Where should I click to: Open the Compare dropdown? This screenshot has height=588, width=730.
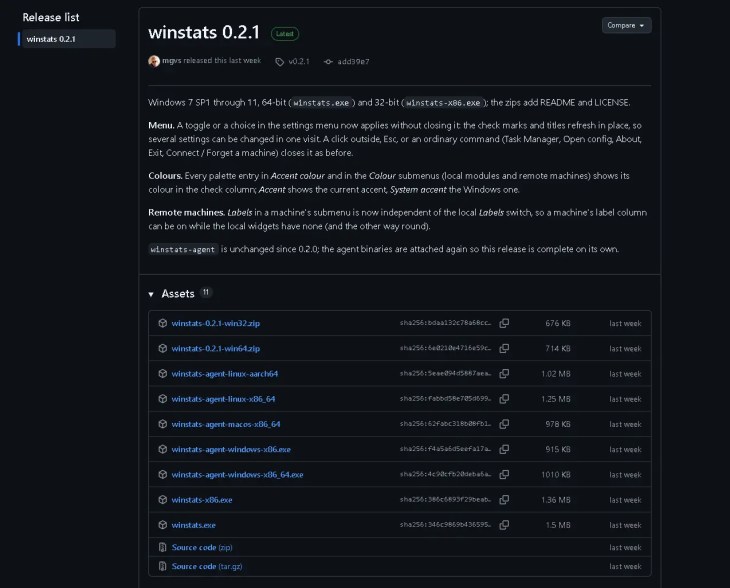tap(626, 25)
